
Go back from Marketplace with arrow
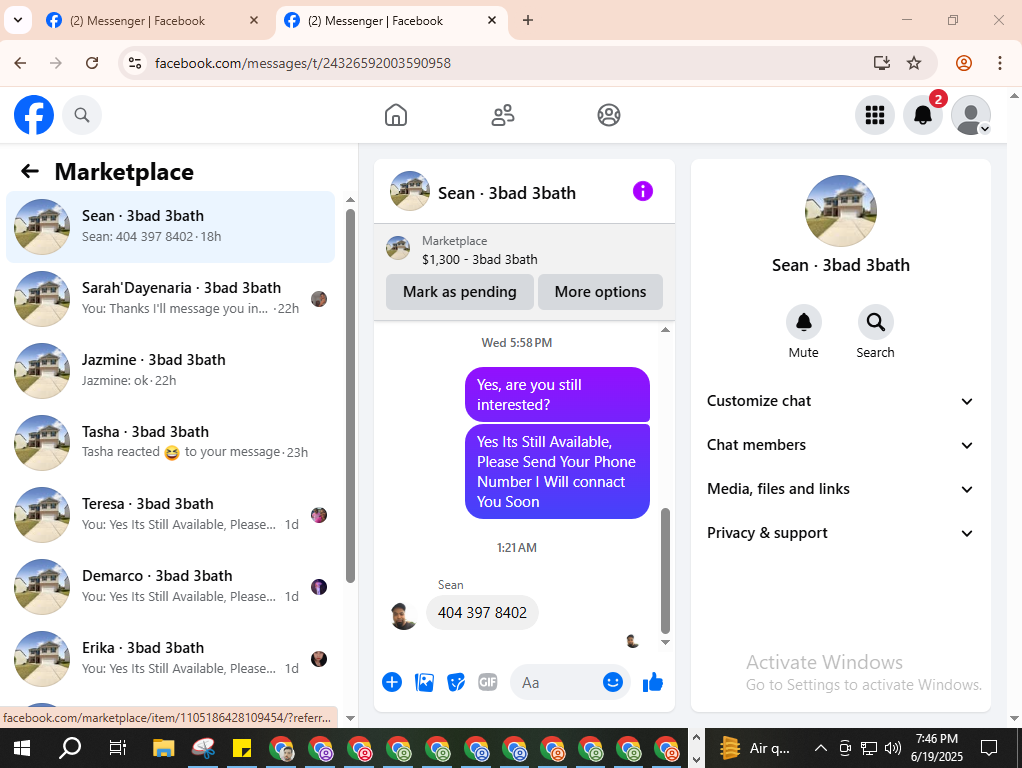pos(30,171)
